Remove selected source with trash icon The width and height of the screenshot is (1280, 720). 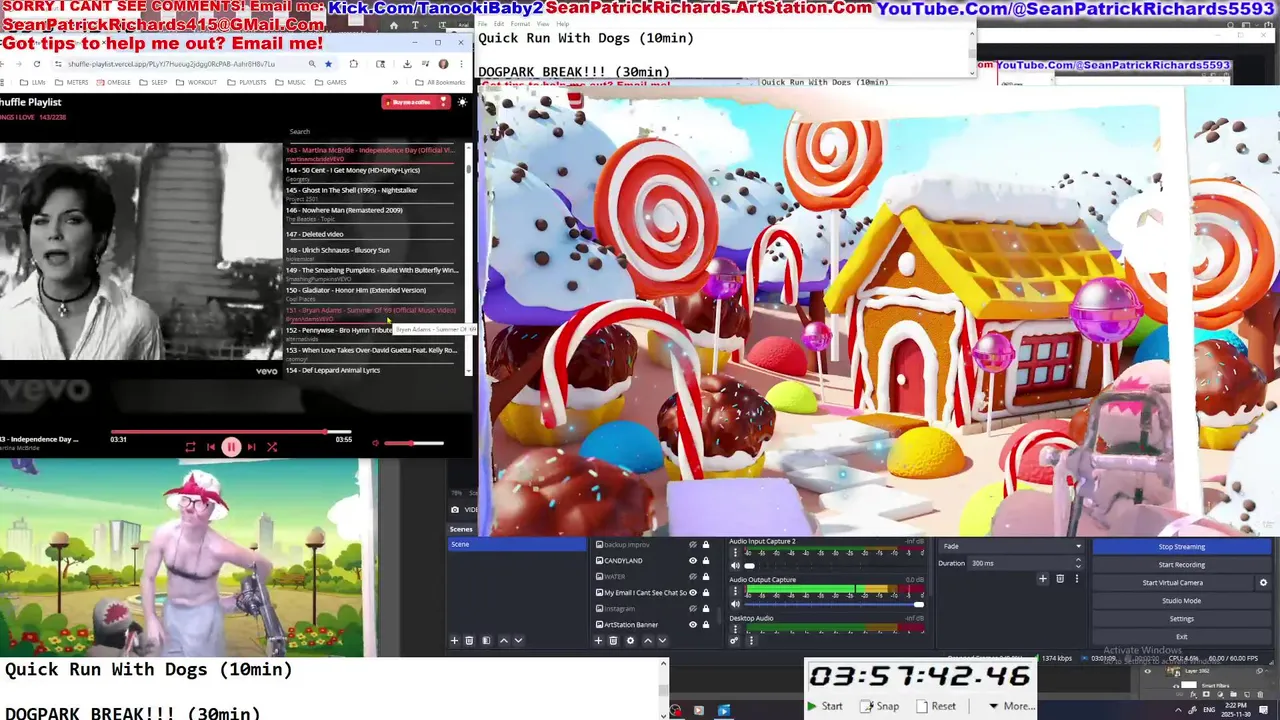(614, 640)
